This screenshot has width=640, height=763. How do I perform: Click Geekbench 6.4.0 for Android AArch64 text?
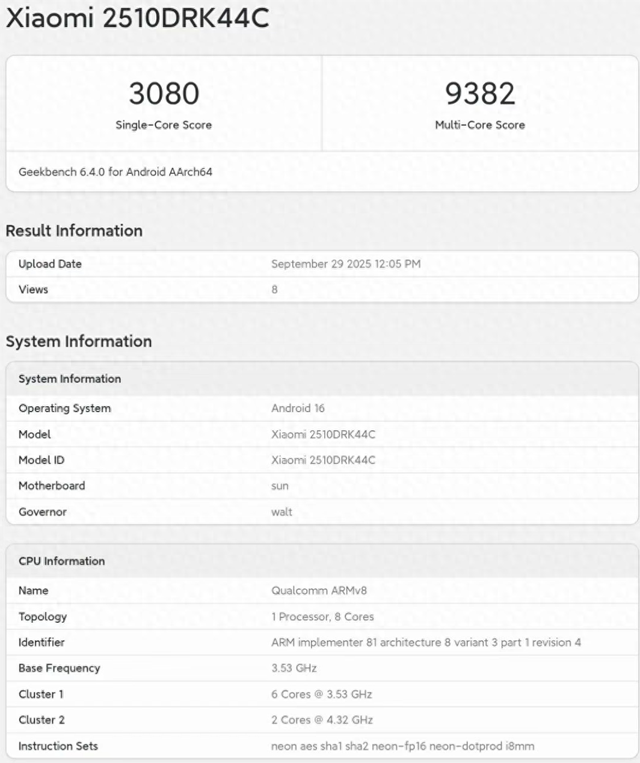coord(115,172)
